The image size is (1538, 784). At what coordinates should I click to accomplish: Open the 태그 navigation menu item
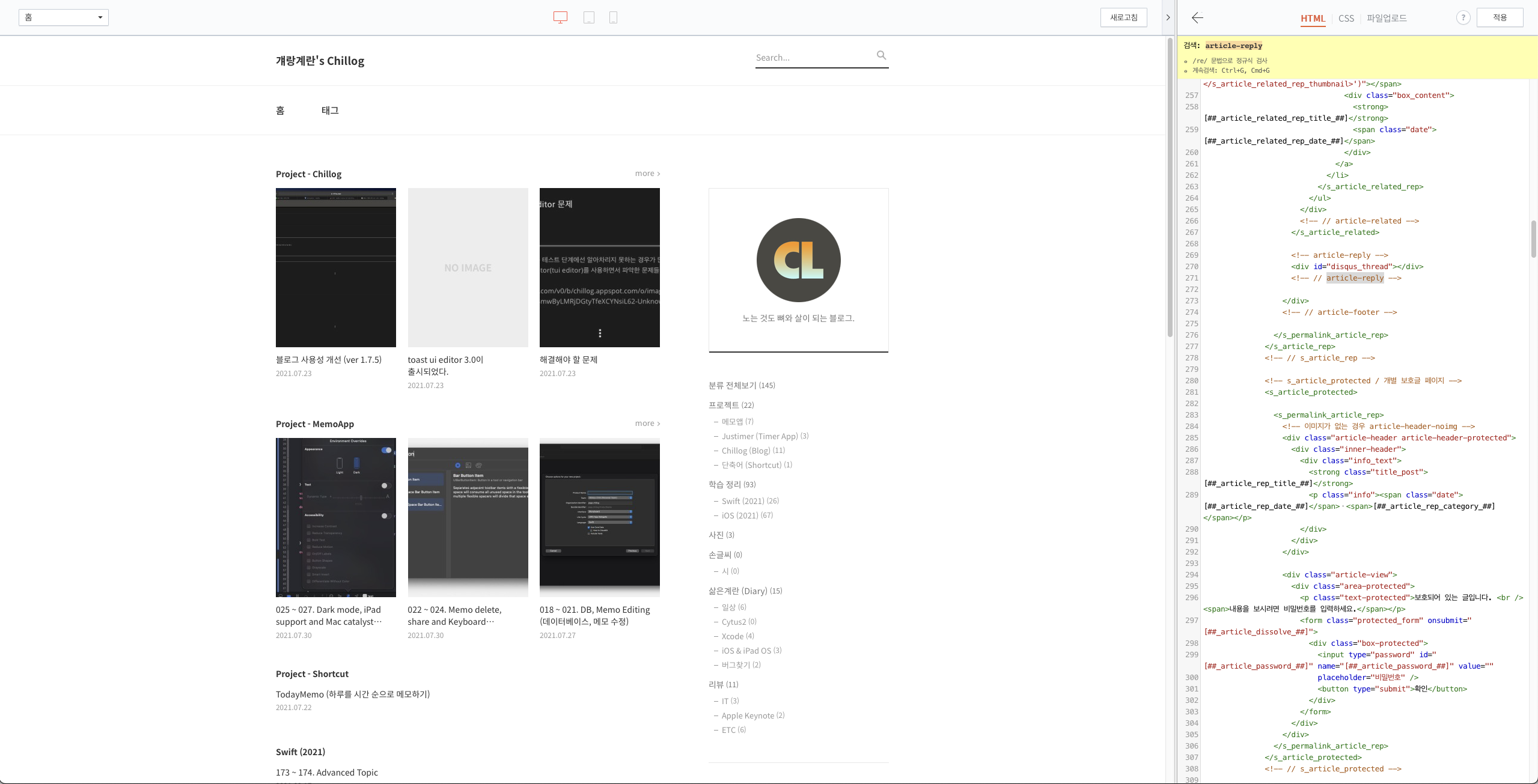[330, 111]
